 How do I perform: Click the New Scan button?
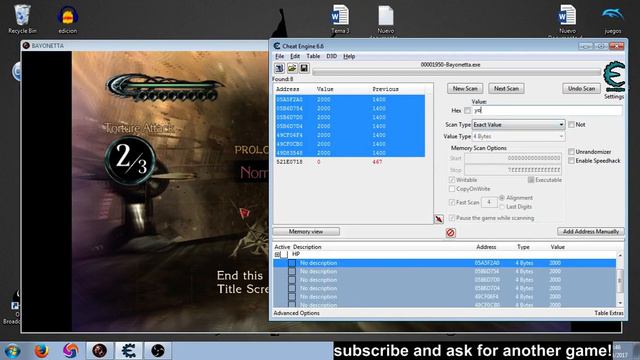click(465, 89)
